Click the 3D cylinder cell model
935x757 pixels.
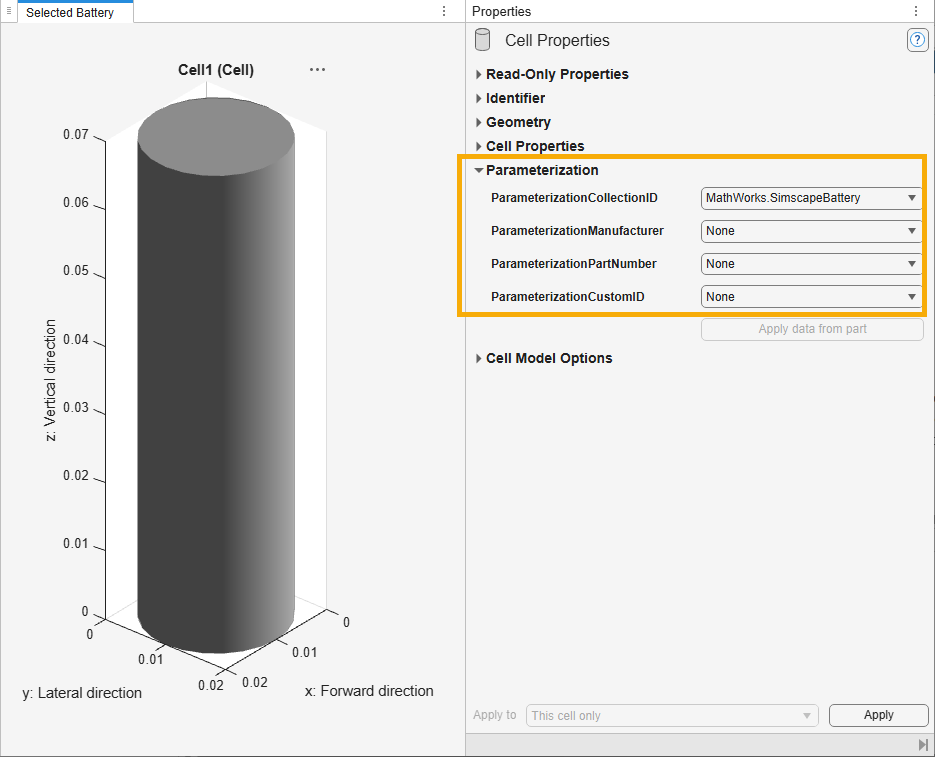[x=216, y=375]
